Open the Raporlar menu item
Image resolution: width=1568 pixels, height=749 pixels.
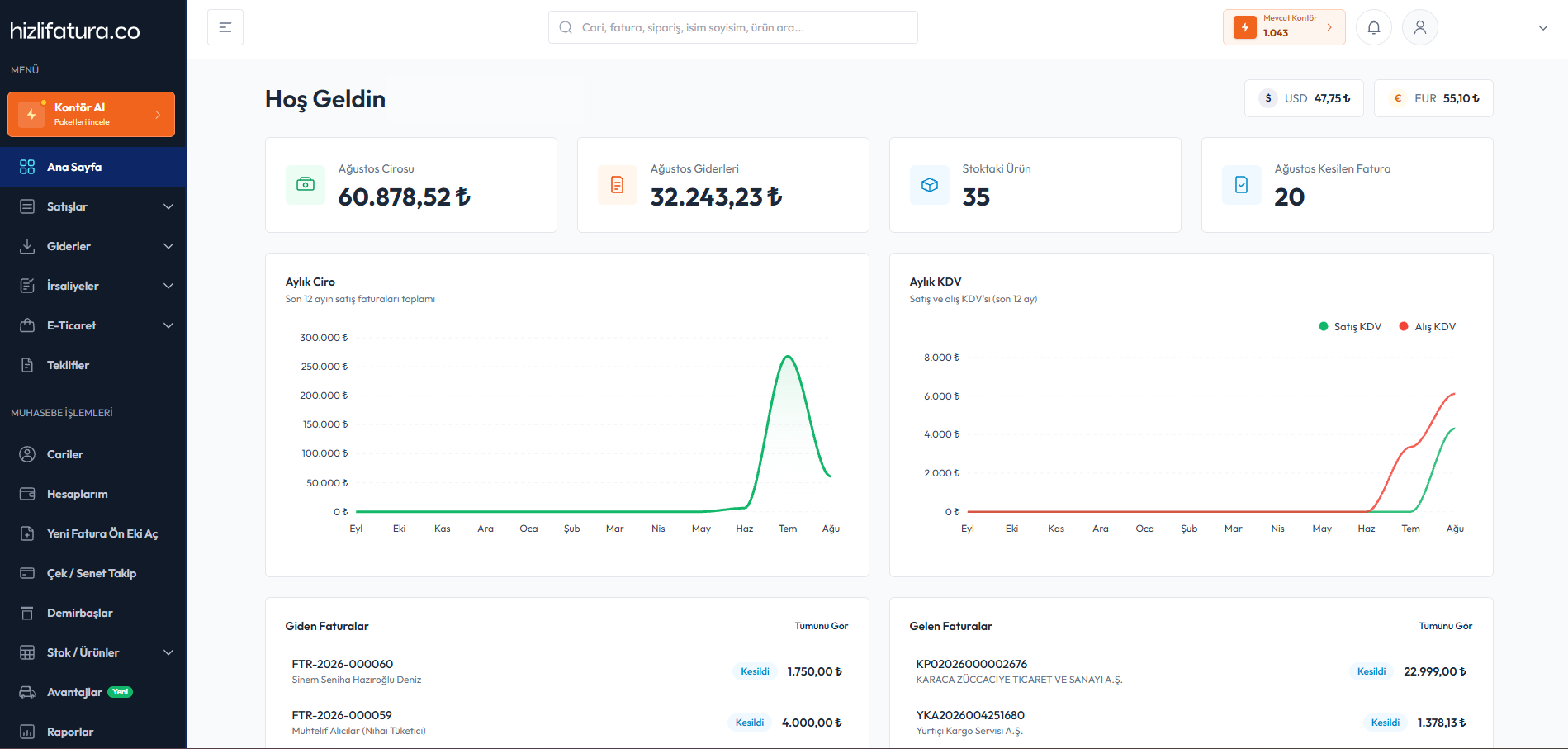(93, 732)
